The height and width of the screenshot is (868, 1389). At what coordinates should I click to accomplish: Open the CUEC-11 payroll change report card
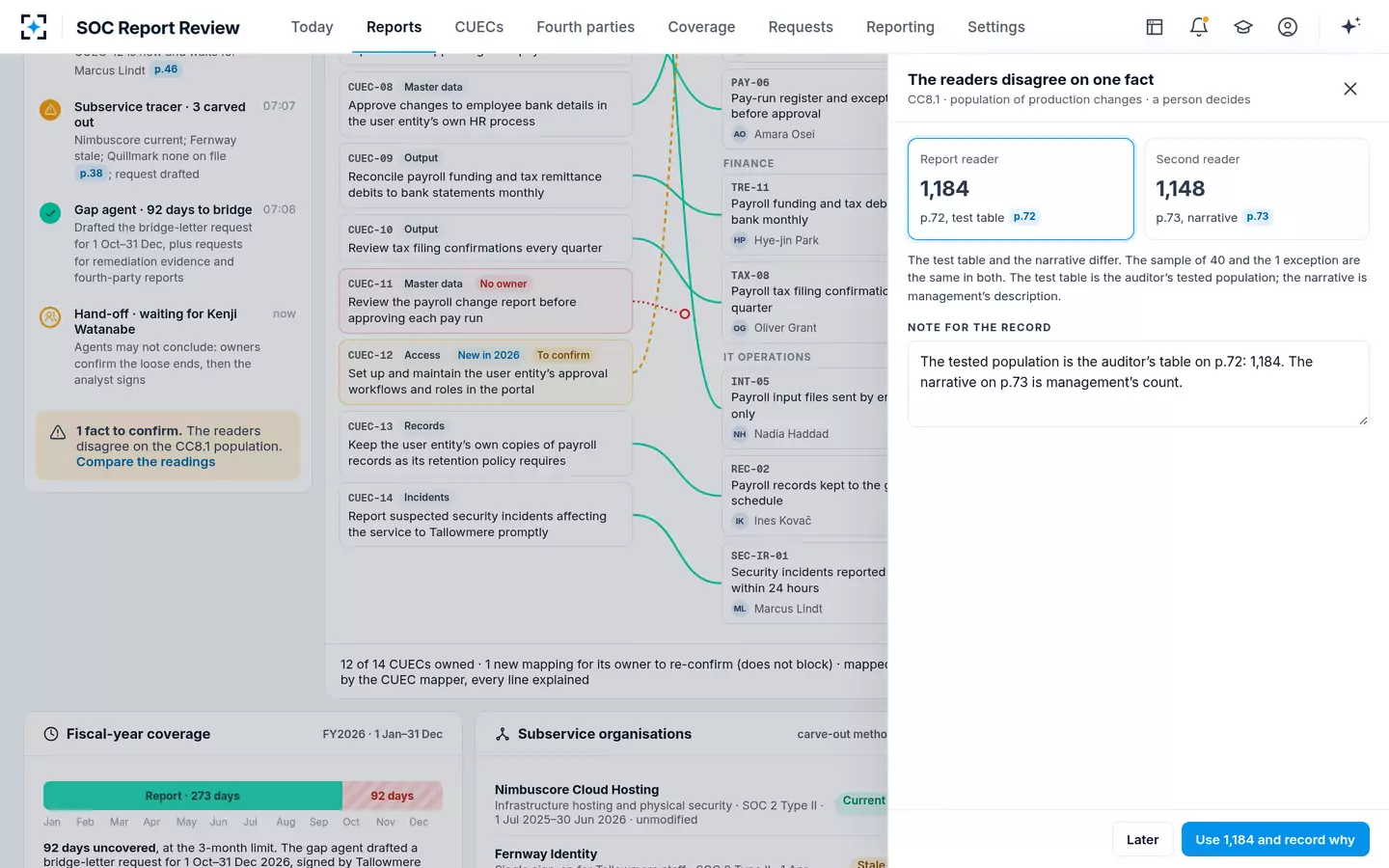(485, 301)
